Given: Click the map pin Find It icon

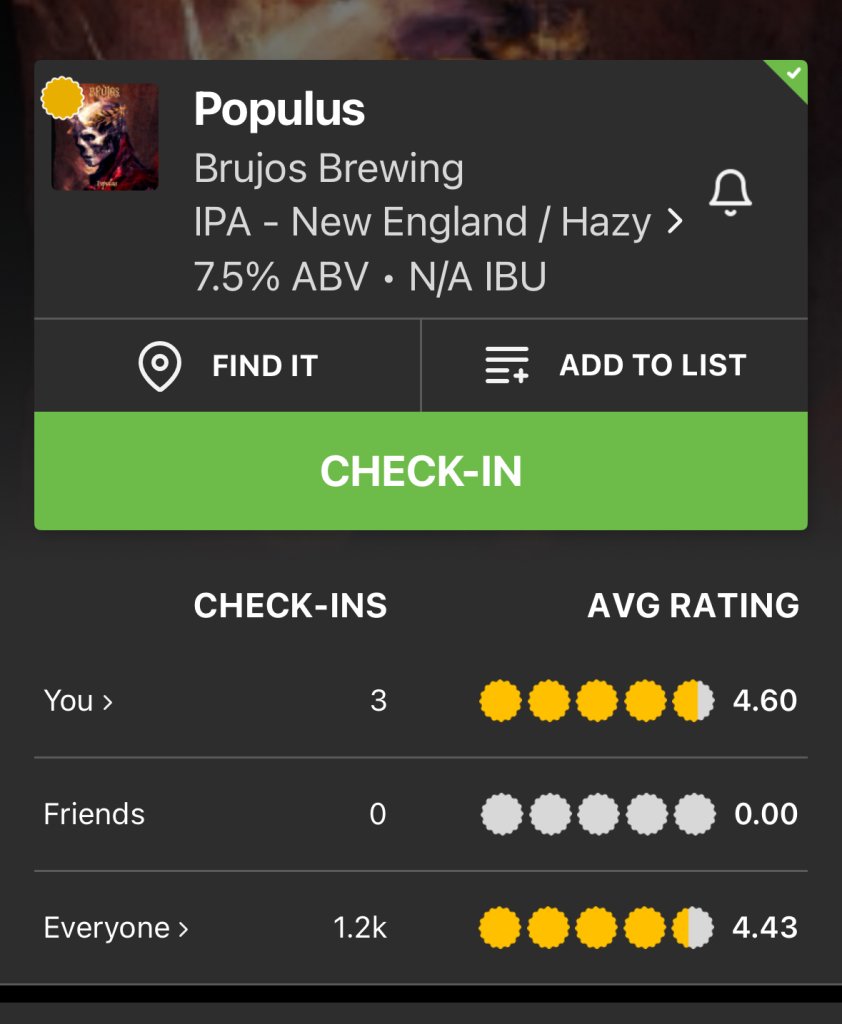Looking at the screenshot, I should 159,366.
